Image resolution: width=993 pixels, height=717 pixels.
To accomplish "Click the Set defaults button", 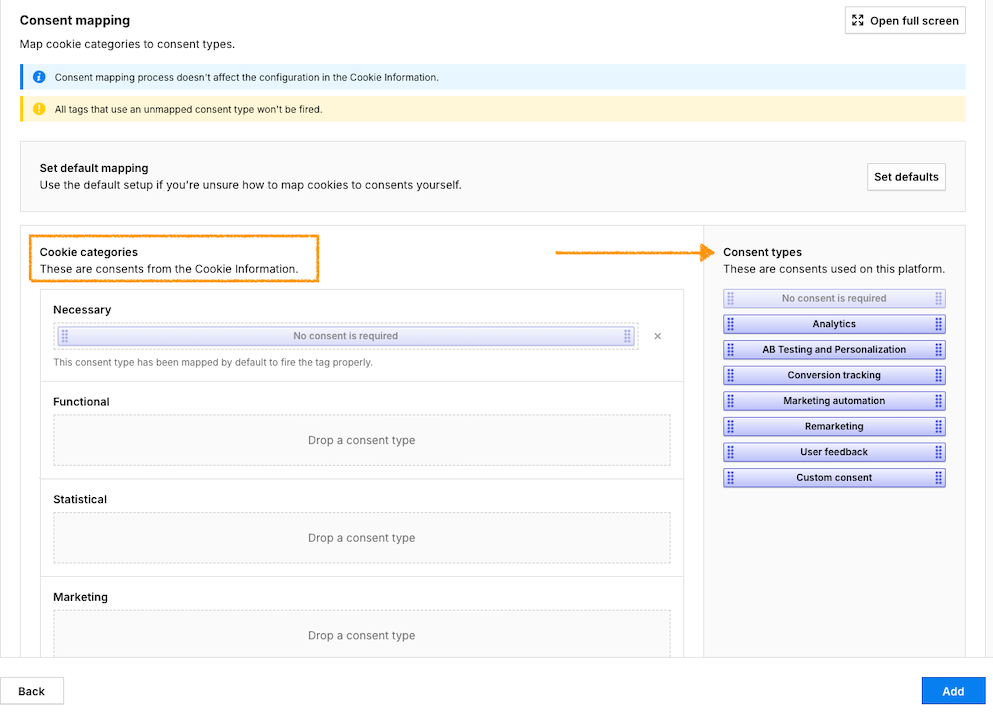I will click(906, 177).
